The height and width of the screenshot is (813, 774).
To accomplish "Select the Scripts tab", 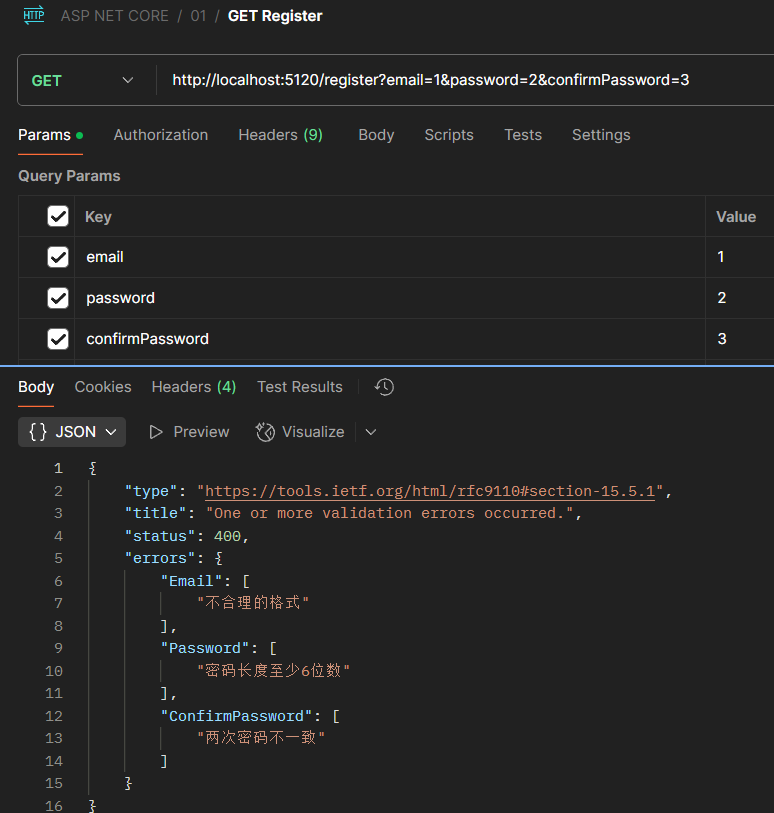I will pyautogui.click(x=449, y=135).
